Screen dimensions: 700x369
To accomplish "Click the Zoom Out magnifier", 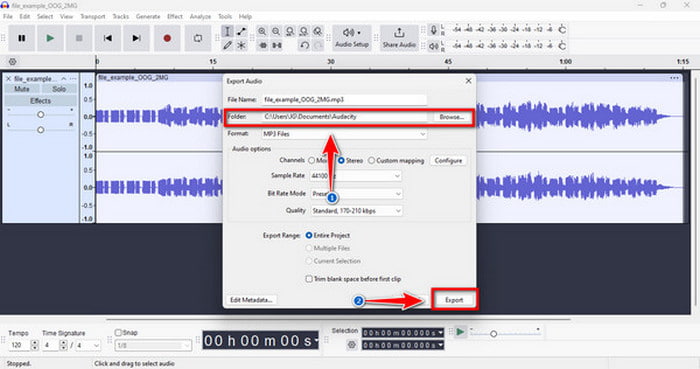I will tap(276, 31).
